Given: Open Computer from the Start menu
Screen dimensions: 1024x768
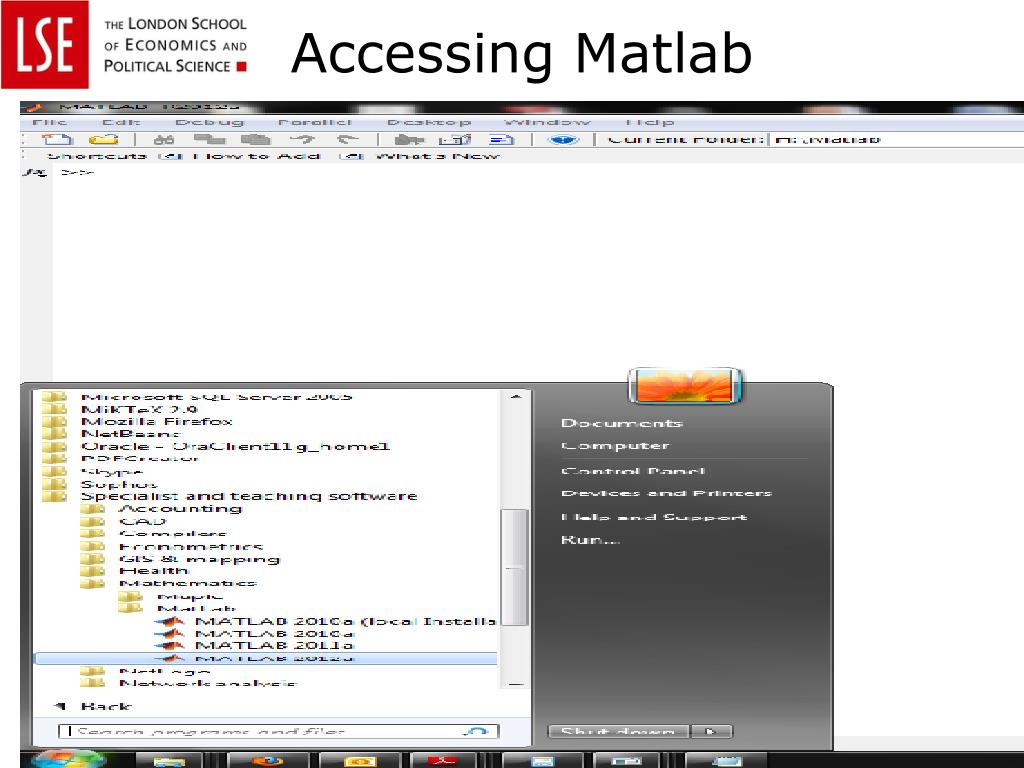Looking at the screenshot, I should [x=615, y=445].
